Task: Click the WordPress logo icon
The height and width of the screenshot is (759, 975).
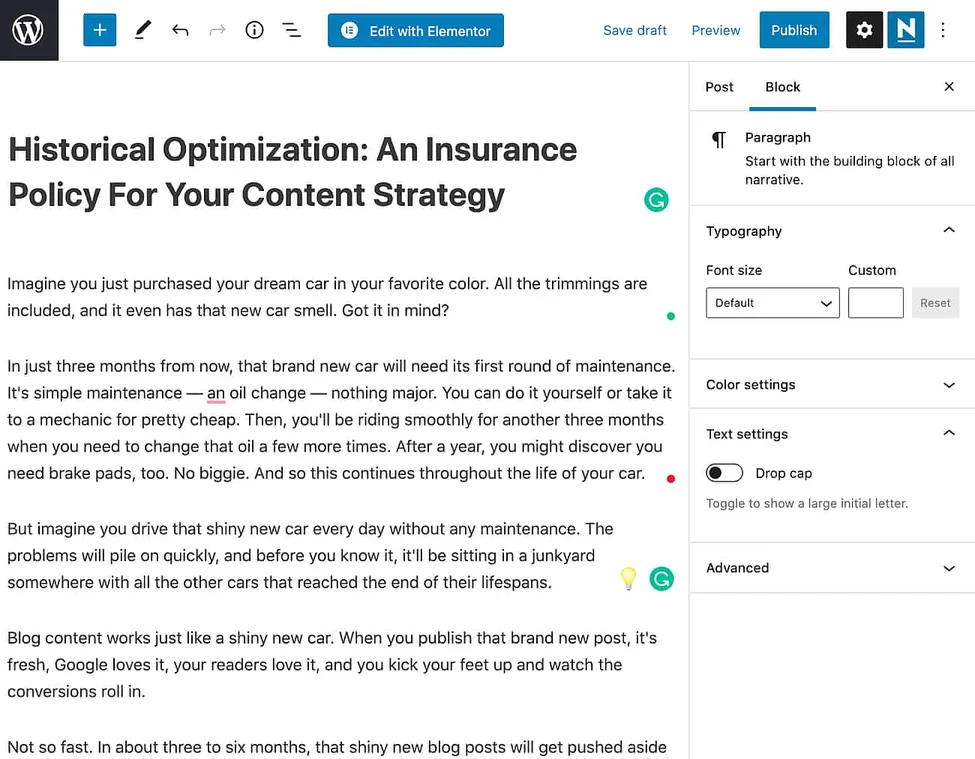Action: coord(28,30)
